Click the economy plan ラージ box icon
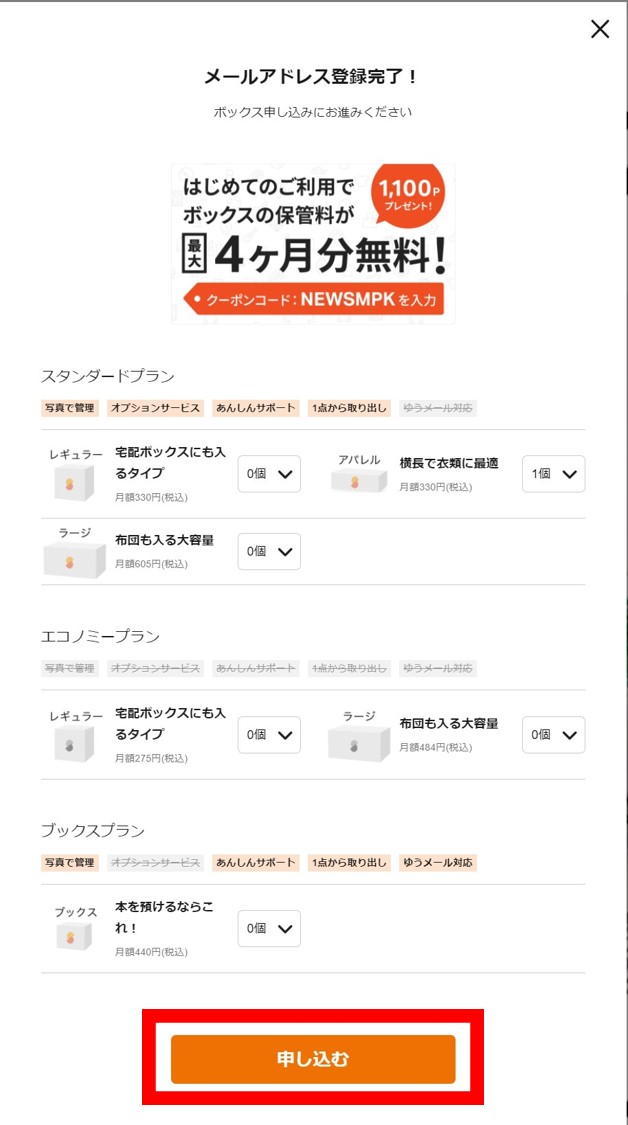628x1125 pixels. 356,745
